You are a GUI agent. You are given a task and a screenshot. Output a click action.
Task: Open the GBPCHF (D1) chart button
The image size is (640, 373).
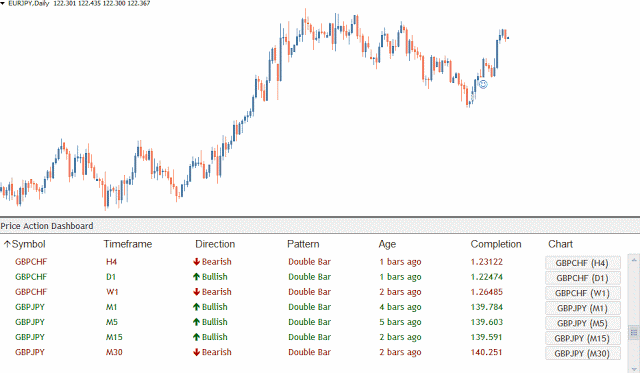point(582,278)
